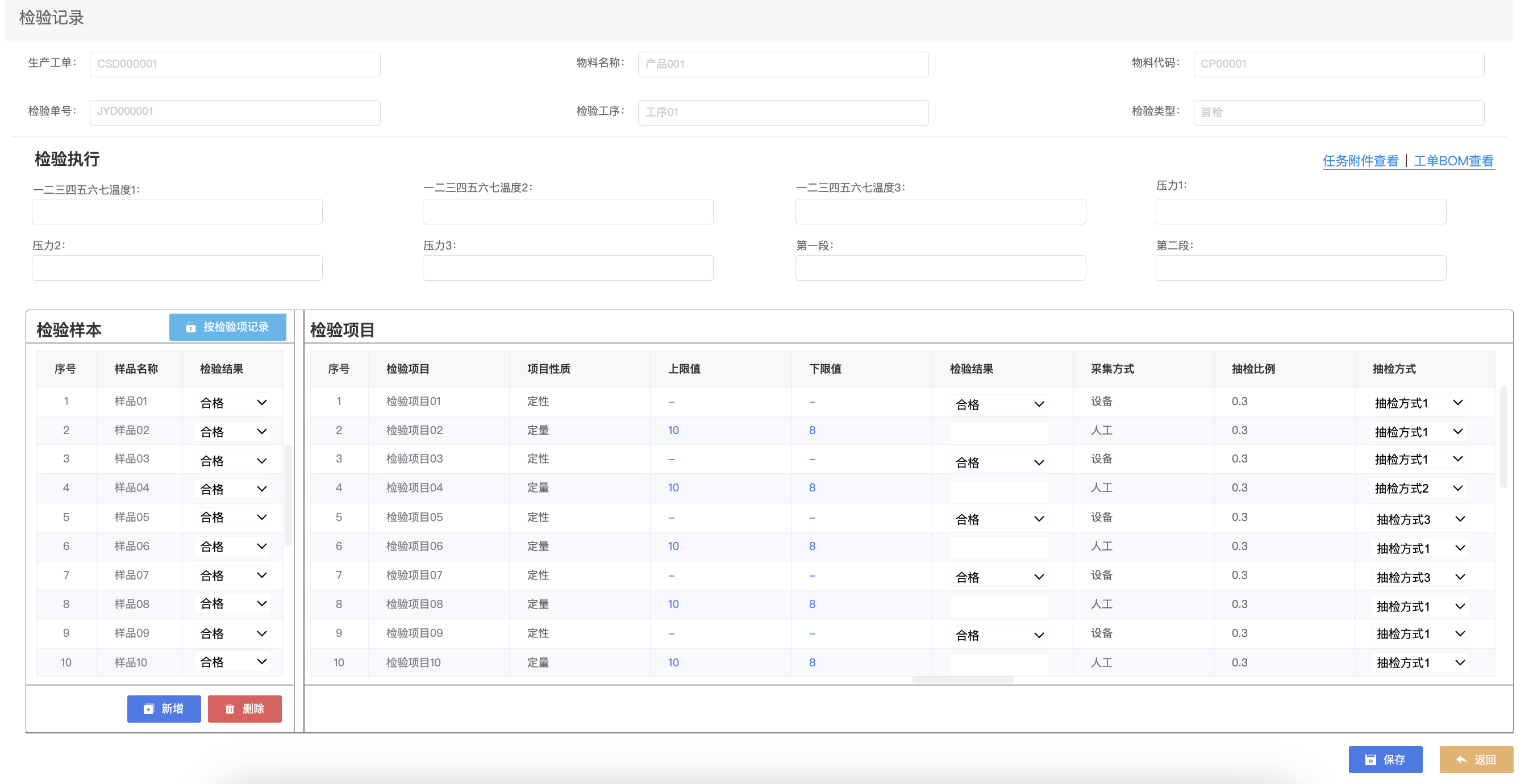Open 检验结果 dropdown for 样品03
The image size is (1533, 784).
coord(233,460)
